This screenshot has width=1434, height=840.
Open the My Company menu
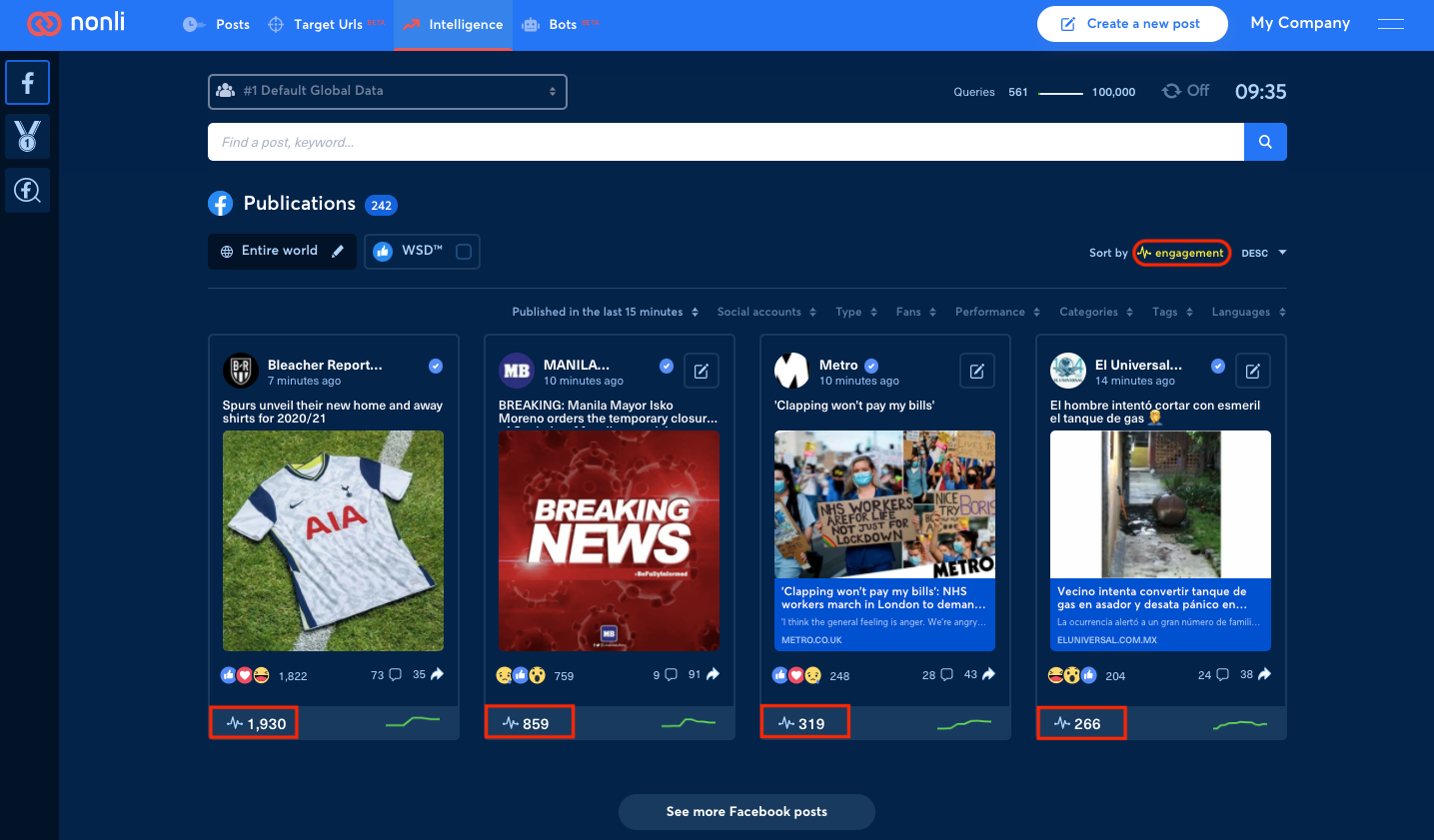tap(1300, 23)
